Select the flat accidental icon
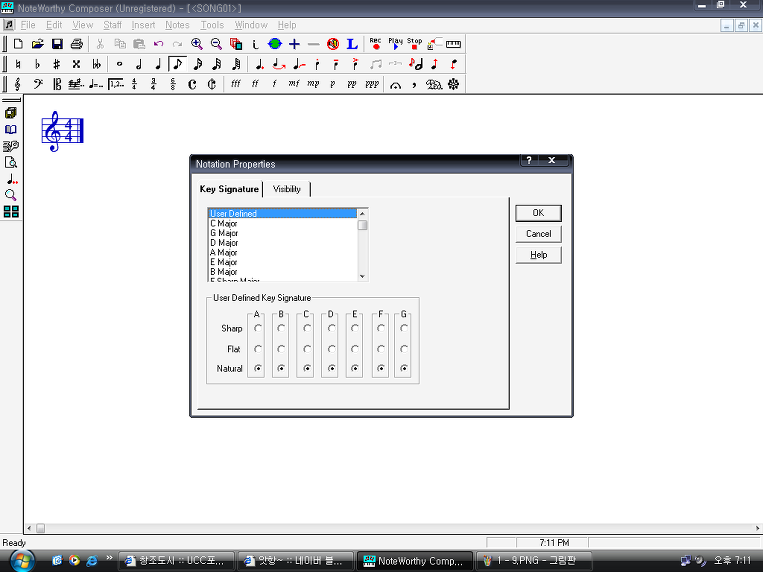 pyautogui.click(x=37, y=64)
